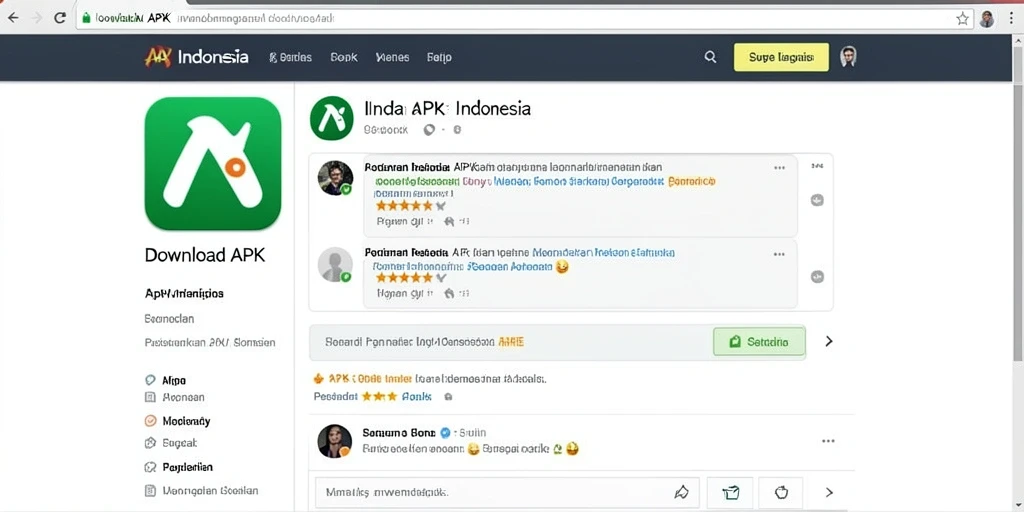Click the orange thumbs-up icon before the APK line
The image size is (1024, 512).
(319, 378)
